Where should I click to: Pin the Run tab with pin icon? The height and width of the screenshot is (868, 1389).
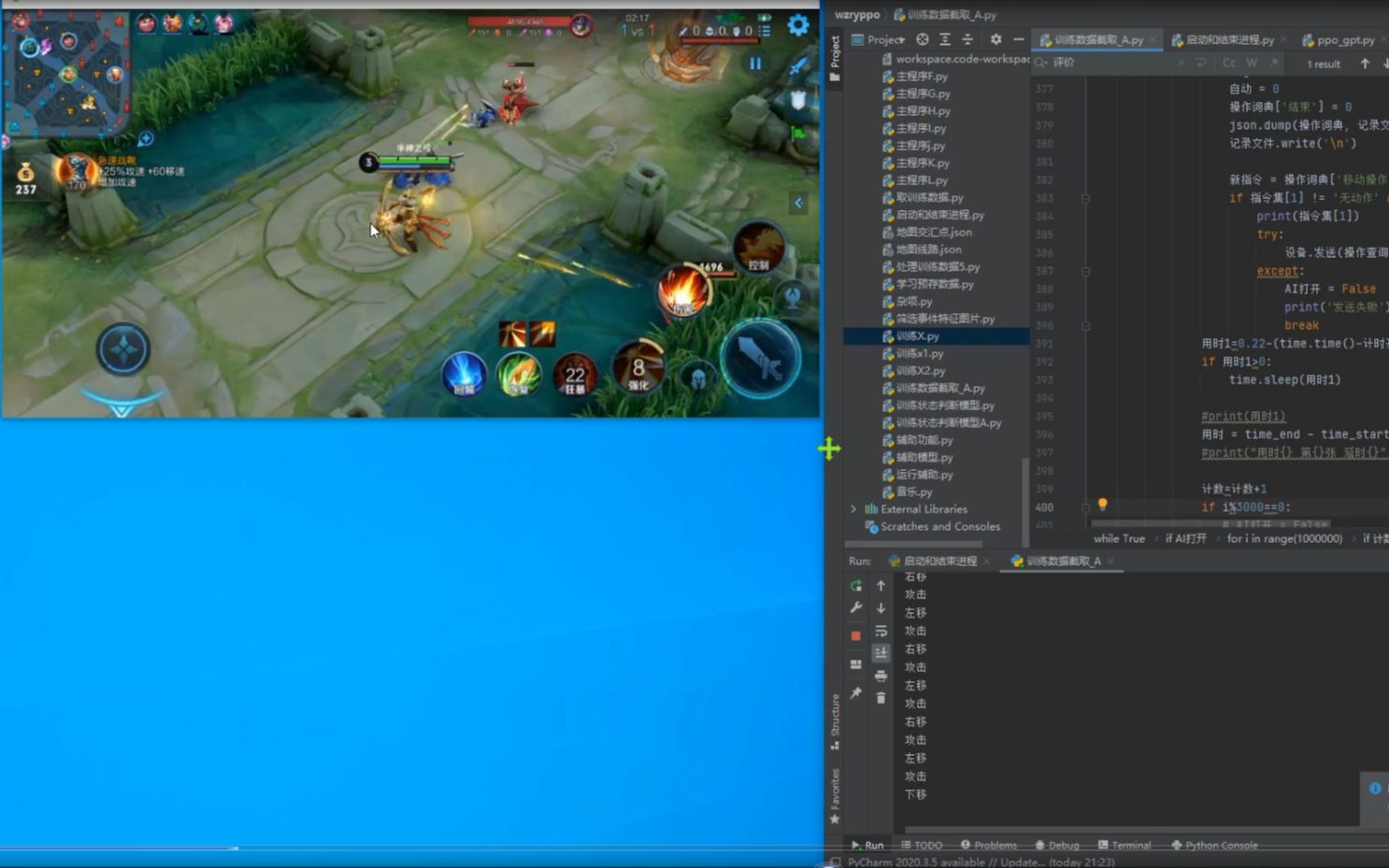pos(856,692)
